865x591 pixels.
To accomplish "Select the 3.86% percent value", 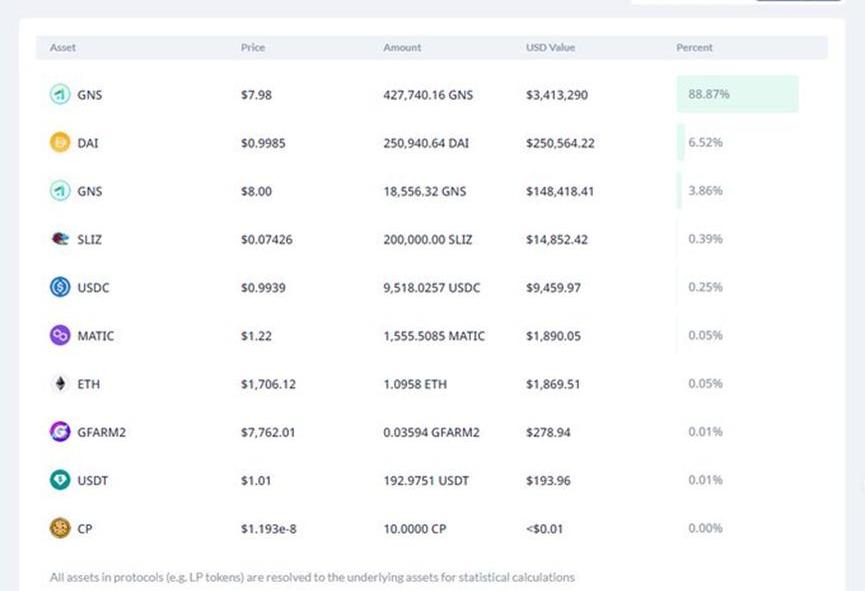I will (x=706, y=191).
